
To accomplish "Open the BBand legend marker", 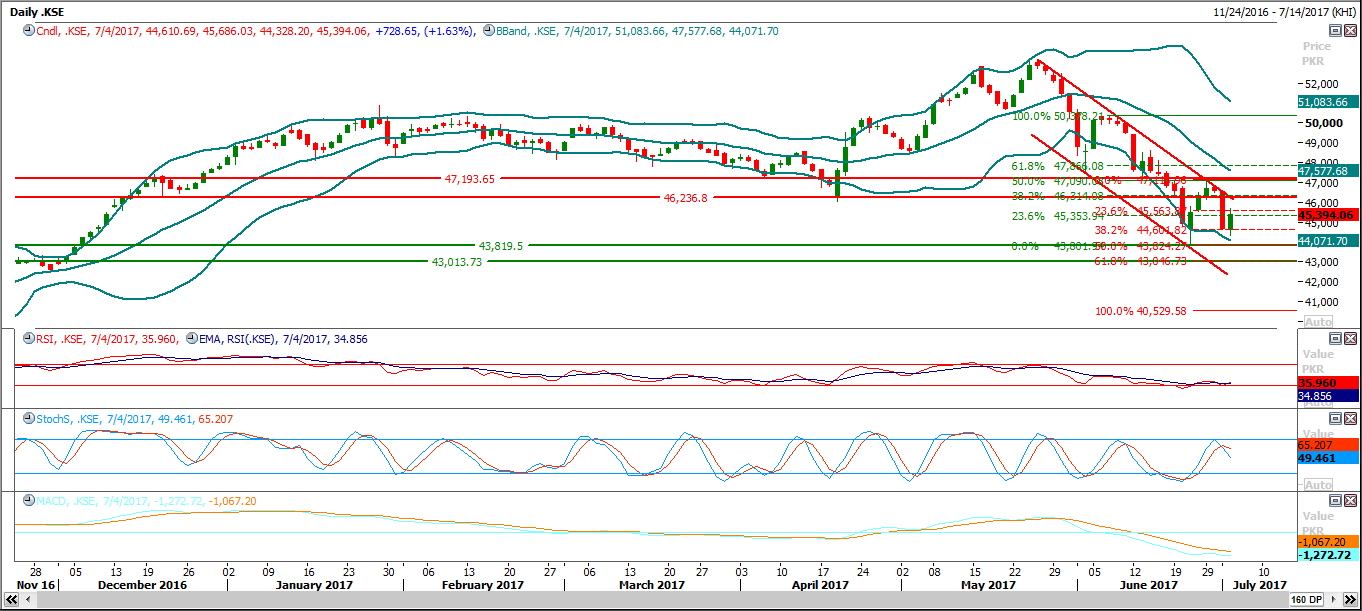I will coord(488,31).
